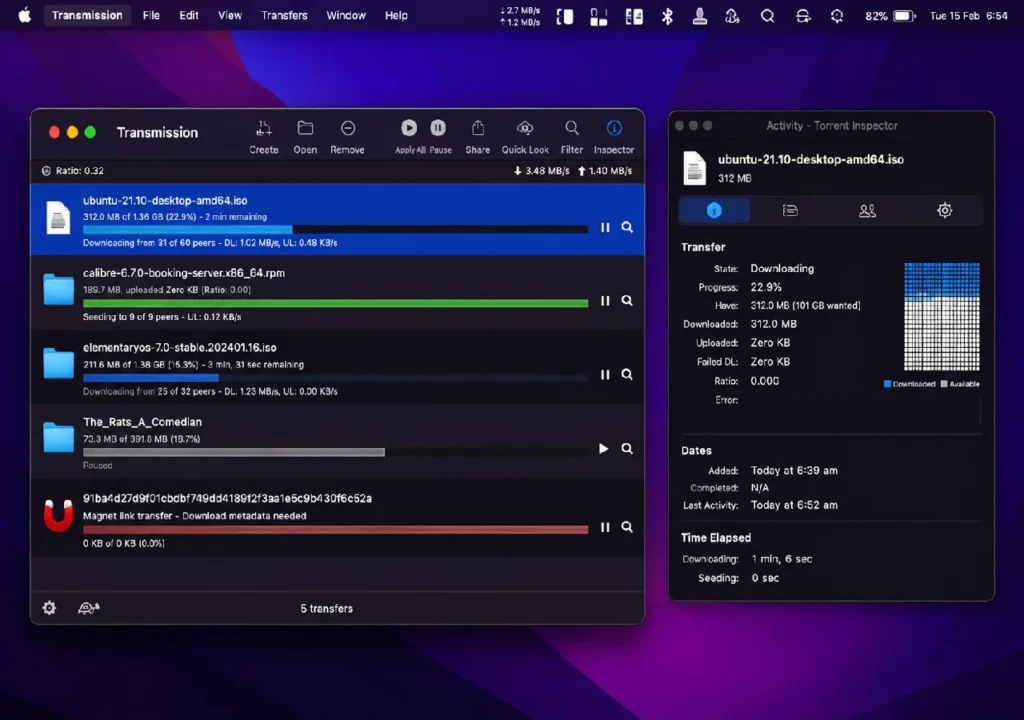Click the magnet icon of the hash transfer
1024x720 pixels.
(58, 515)
